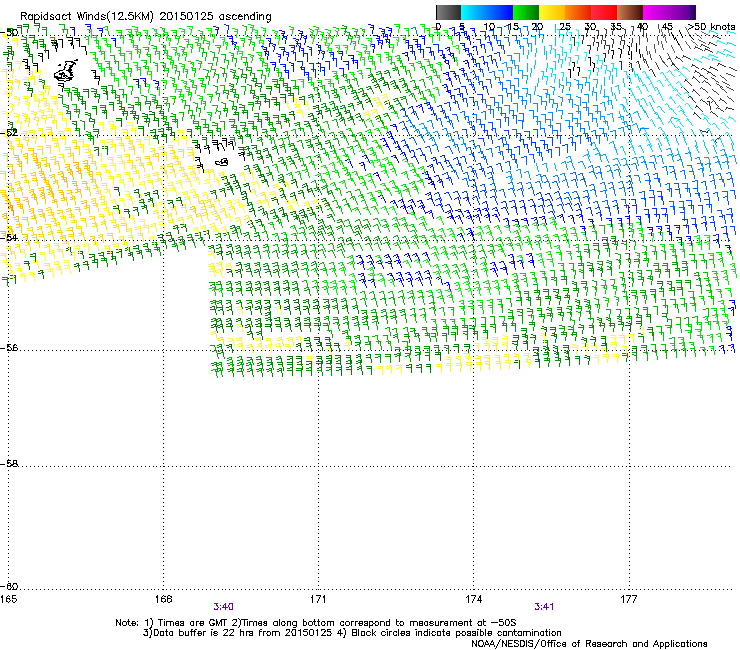Click the legend label '30'
This screenshot has height=650, width=740.
tap(590, 26)
